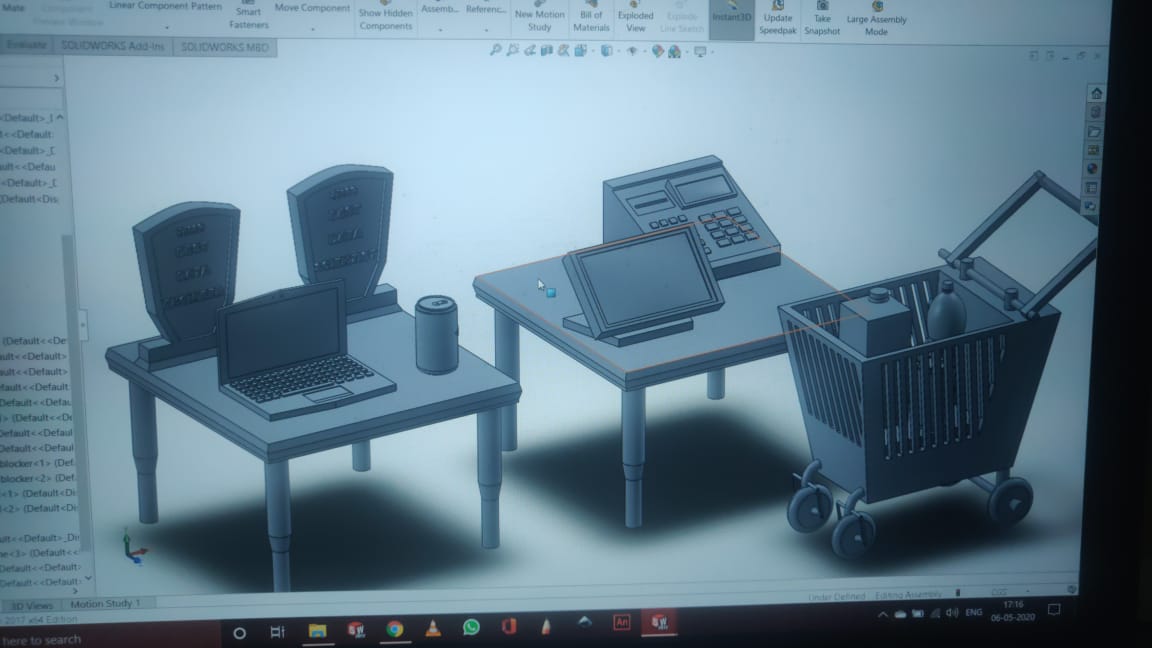Open the Motion Study 1 tab

106,604
